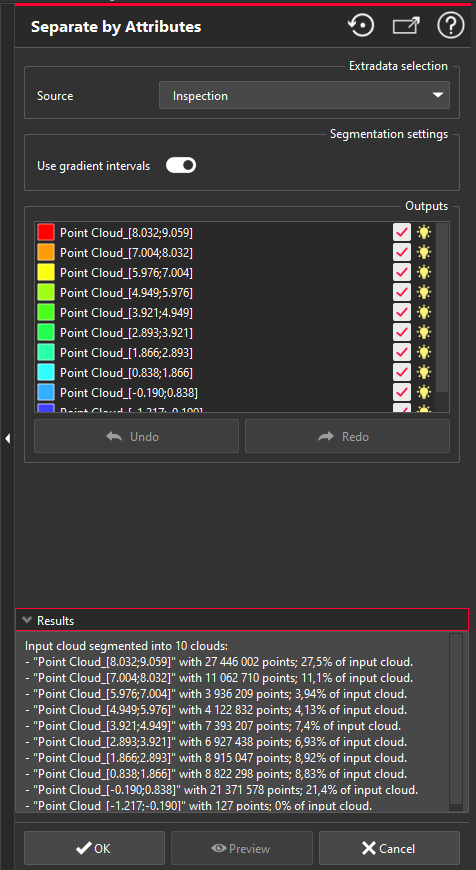Toggle lightbulb for Point Cloud_[8.032;9.059]
The image size is (476, 870).
pyautogui.click(x=424, y=232)
